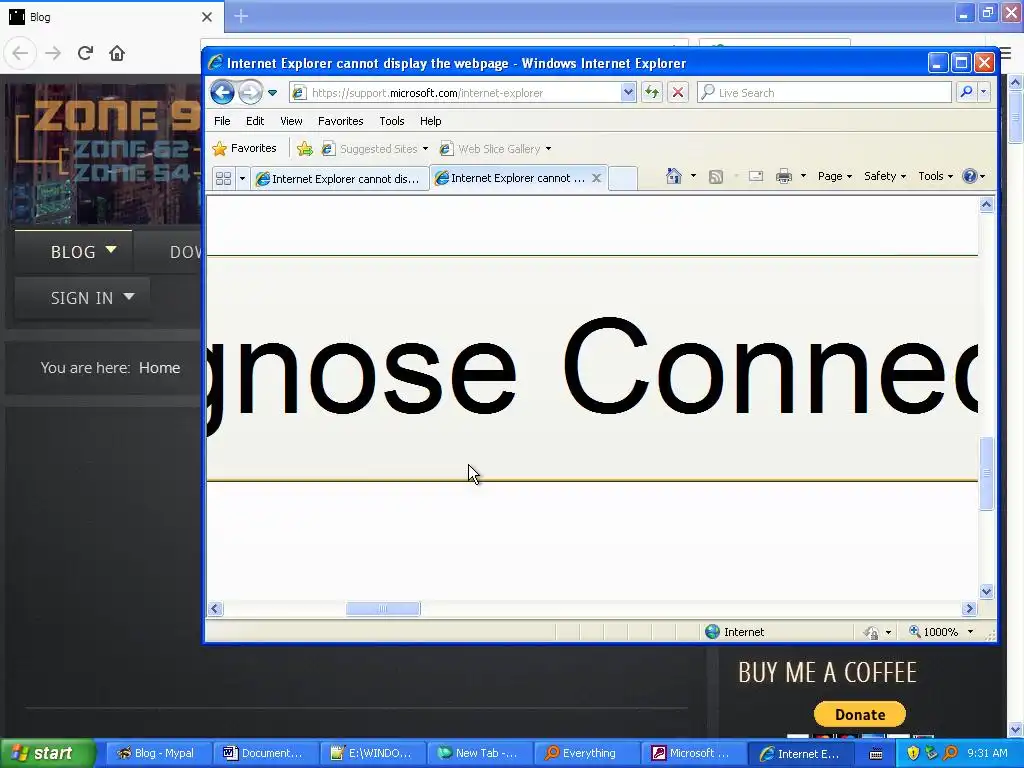Open the Page command bar menu
The width and height of the screenshot is (1024, 768).
pos(835,176)
